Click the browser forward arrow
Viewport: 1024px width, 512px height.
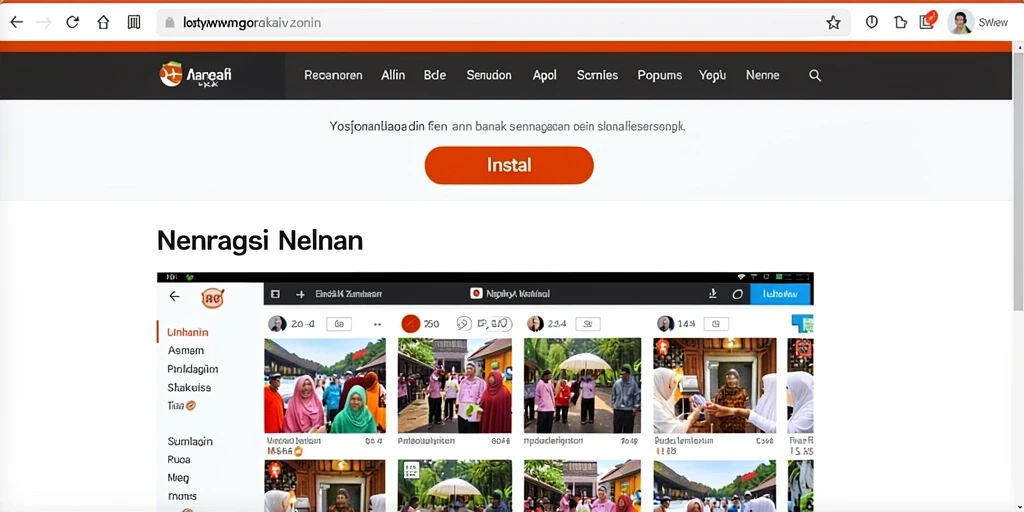(x=43, y=22)
